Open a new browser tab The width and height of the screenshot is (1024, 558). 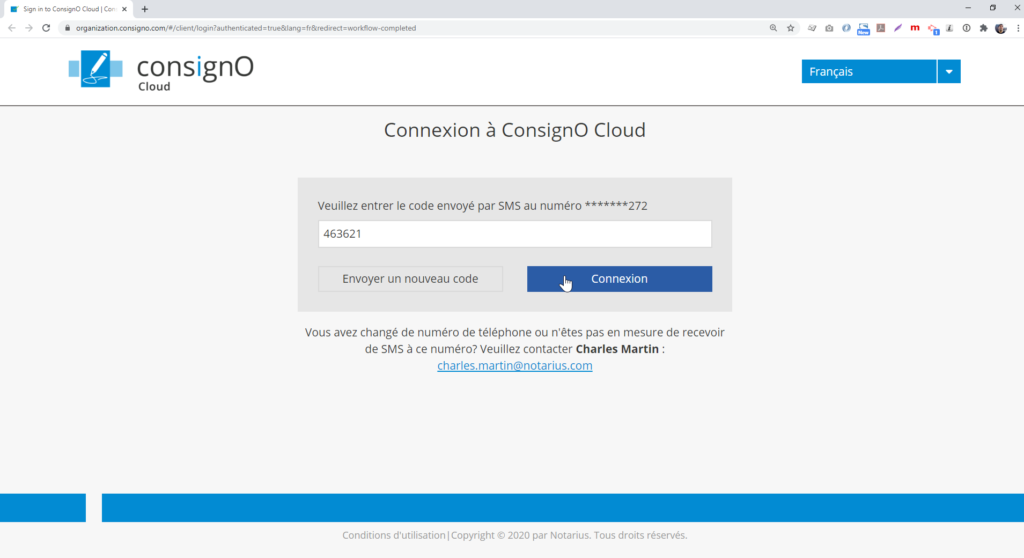145,9
